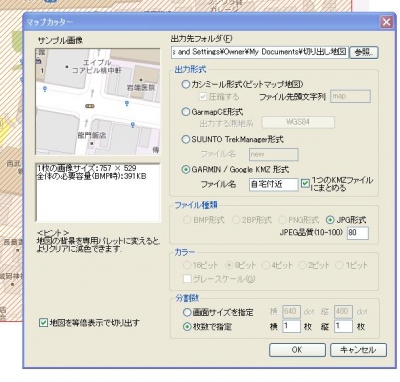400x382 pixels.
Task: Select GarmapCE形式 output format
Action: [x=186, y=112]
